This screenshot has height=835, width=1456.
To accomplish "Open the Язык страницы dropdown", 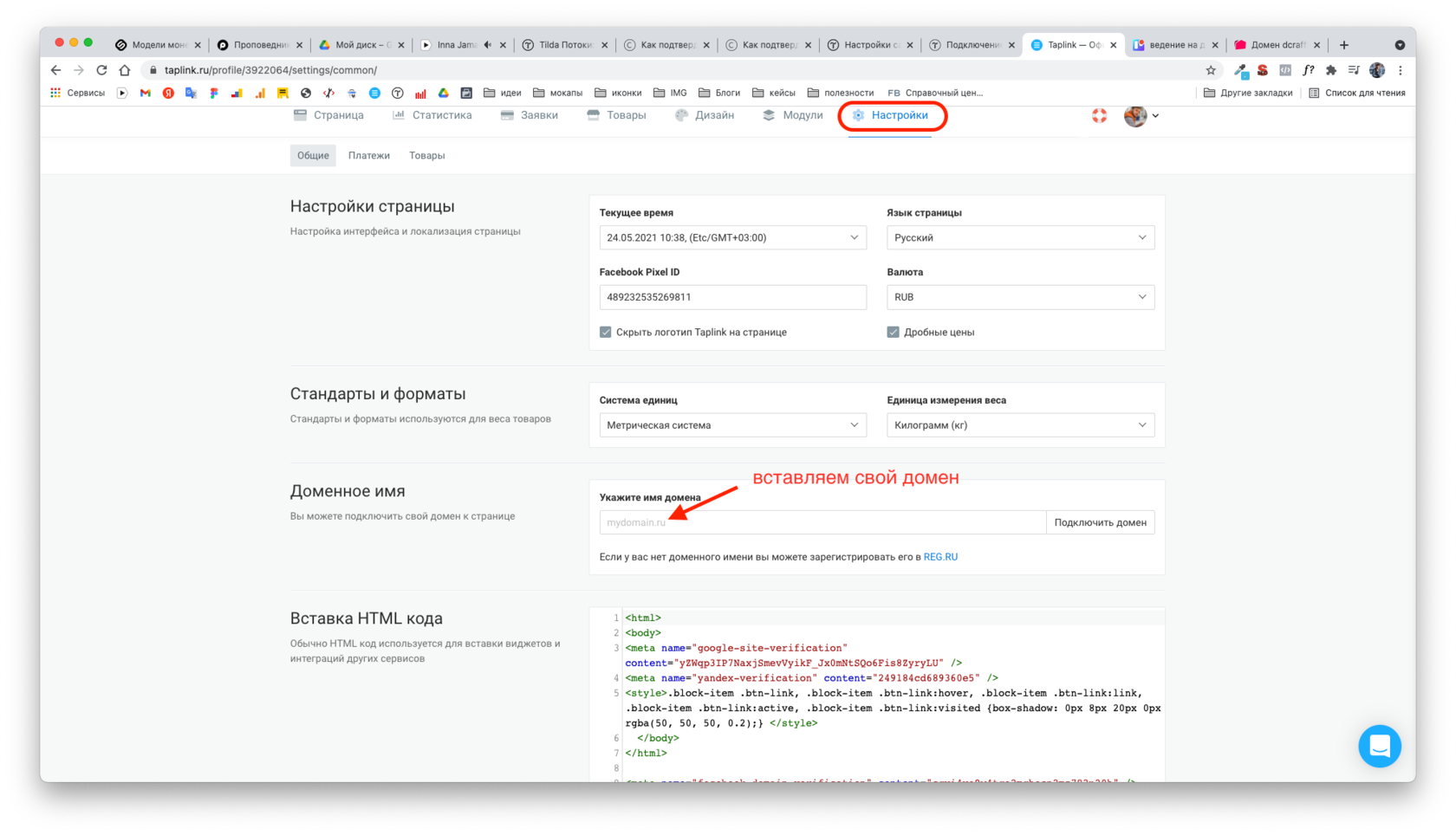I will coord(1020,237).
